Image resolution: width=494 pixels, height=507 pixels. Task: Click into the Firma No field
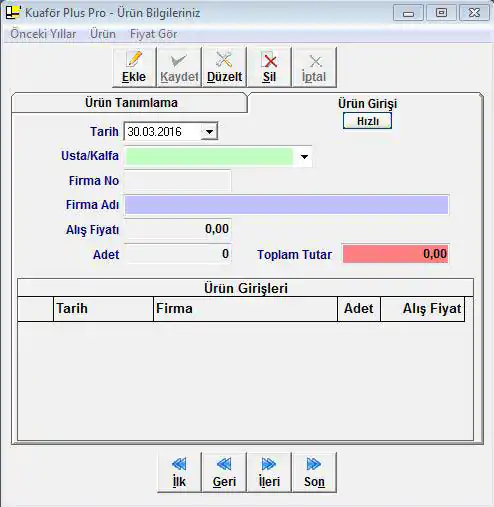178,180
